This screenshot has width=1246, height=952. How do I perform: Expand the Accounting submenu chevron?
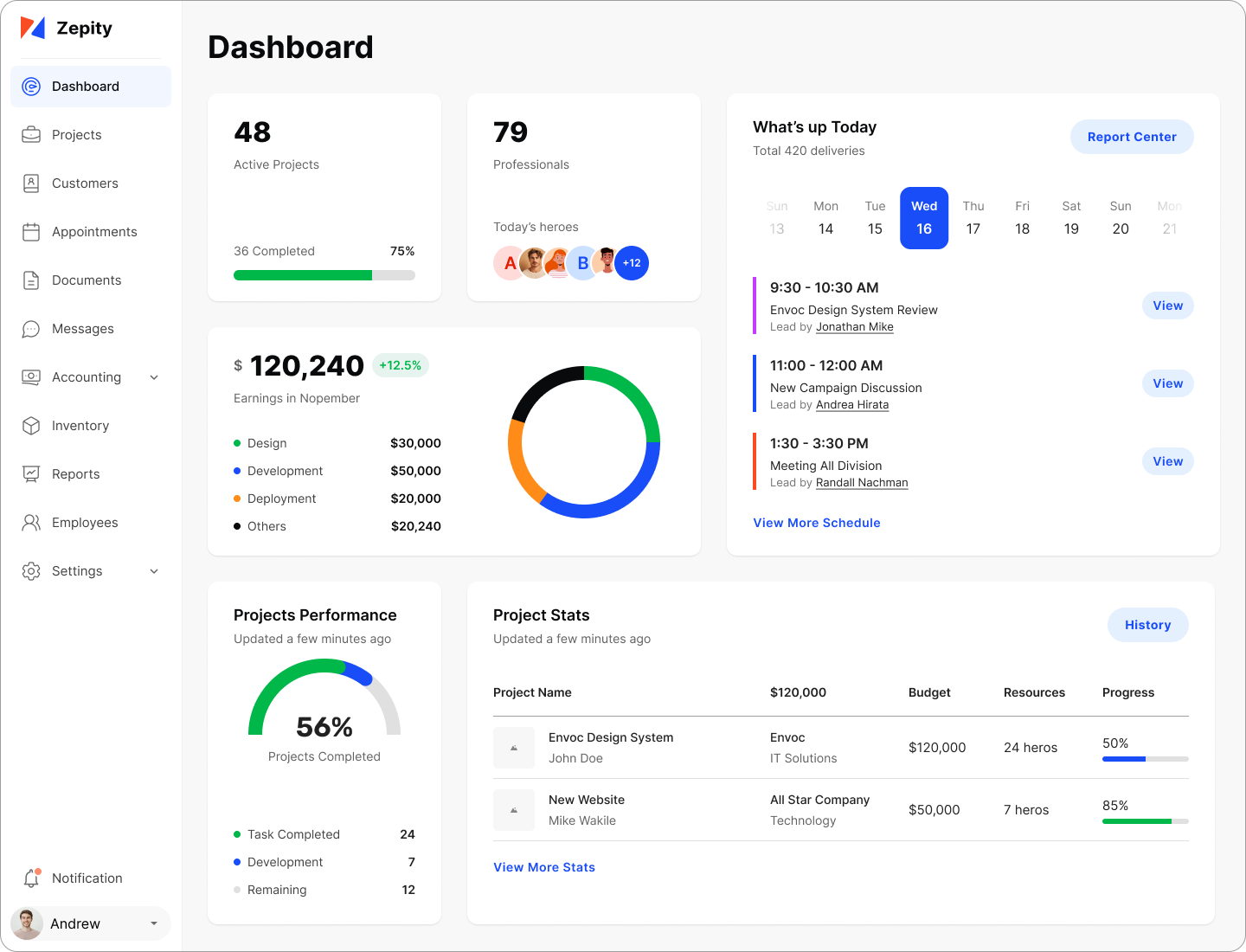pos(154,377)
